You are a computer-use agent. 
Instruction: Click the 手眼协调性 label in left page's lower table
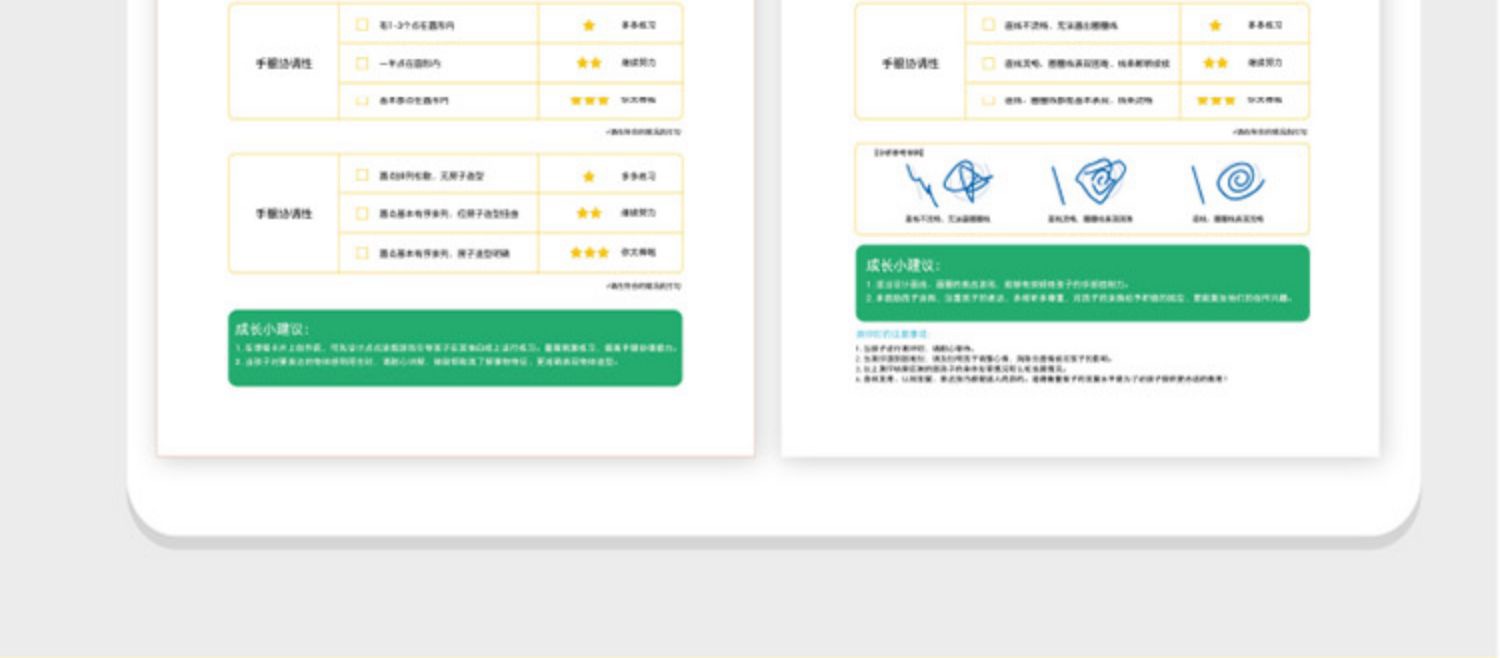pyautogui.click(x=284, y=214)
